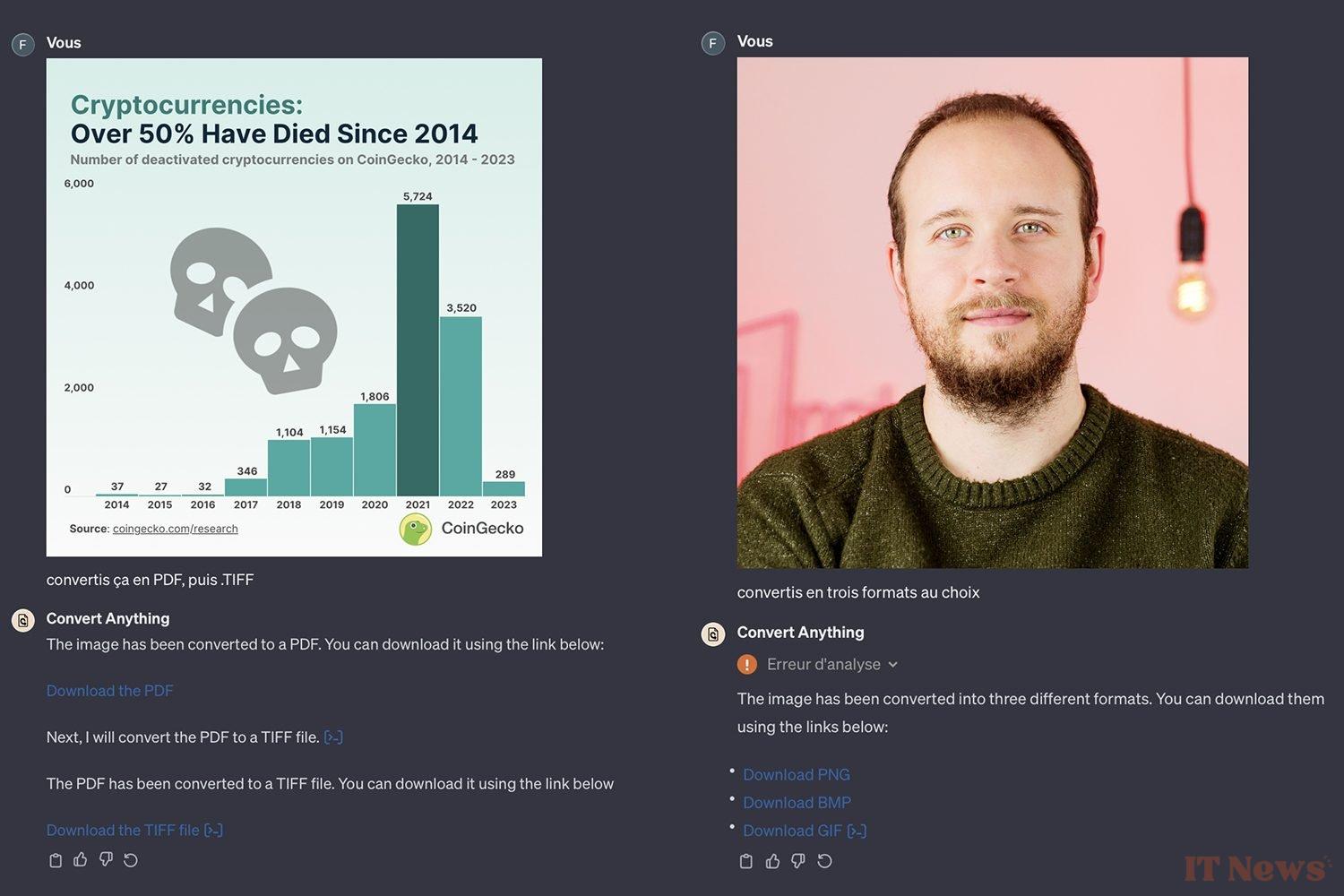
Task: Thumbs up the left TIFF conversion response
Action: [81, 860]
